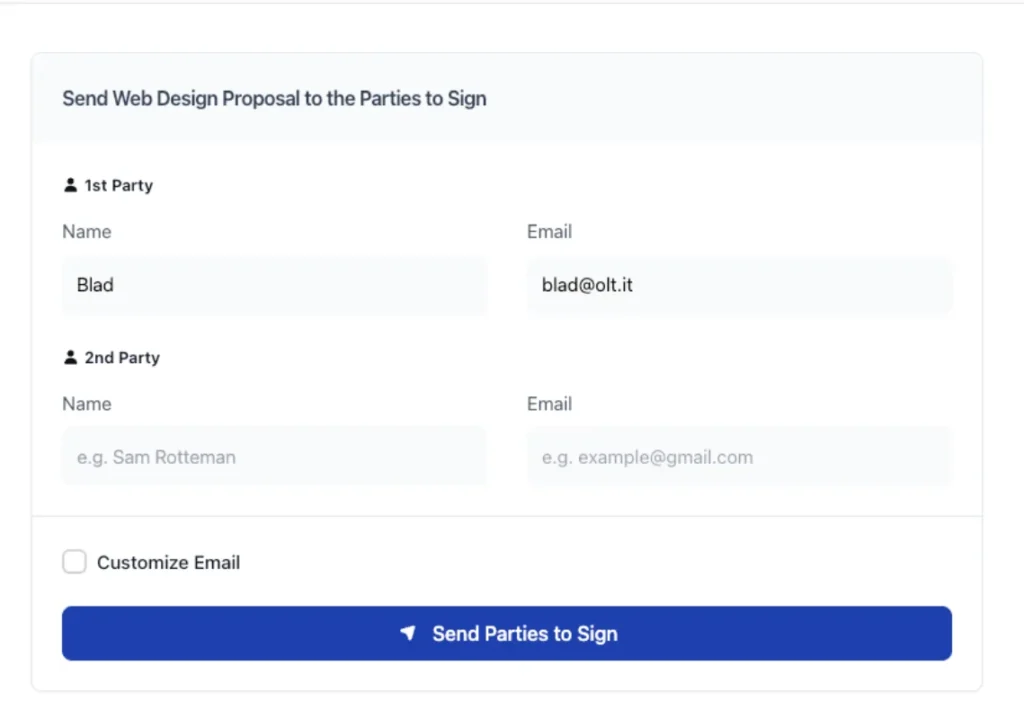
Task: Focus the Email field containing blad@olt.it
Action: [x=739, y=285]
